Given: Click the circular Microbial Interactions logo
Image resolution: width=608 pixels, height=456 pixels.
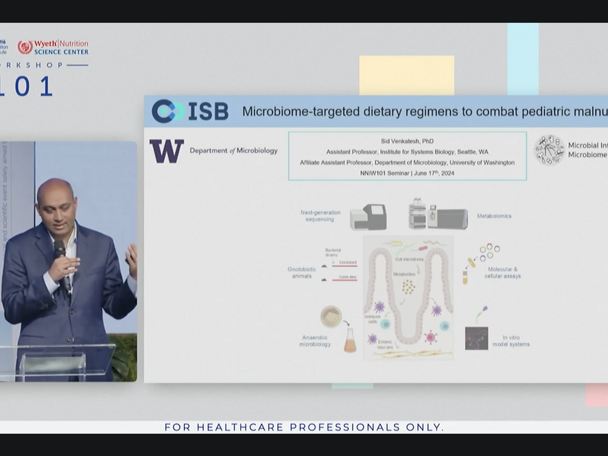Looking at the screenshot, I should [x=549, y=150].
